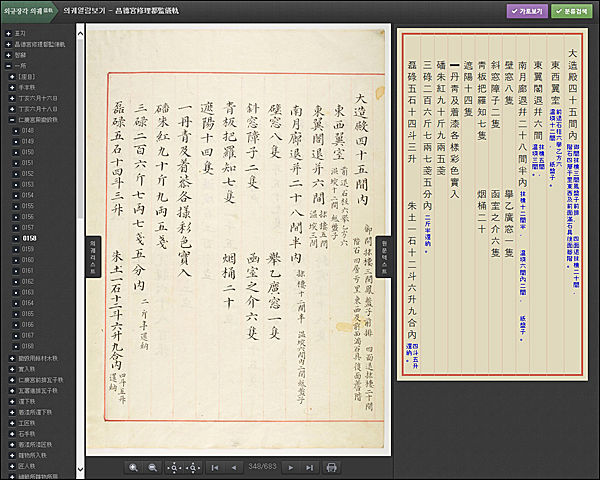
Task: Expand the 昌德宮修理都監儀軌 tree node
Action: point(8,44)
